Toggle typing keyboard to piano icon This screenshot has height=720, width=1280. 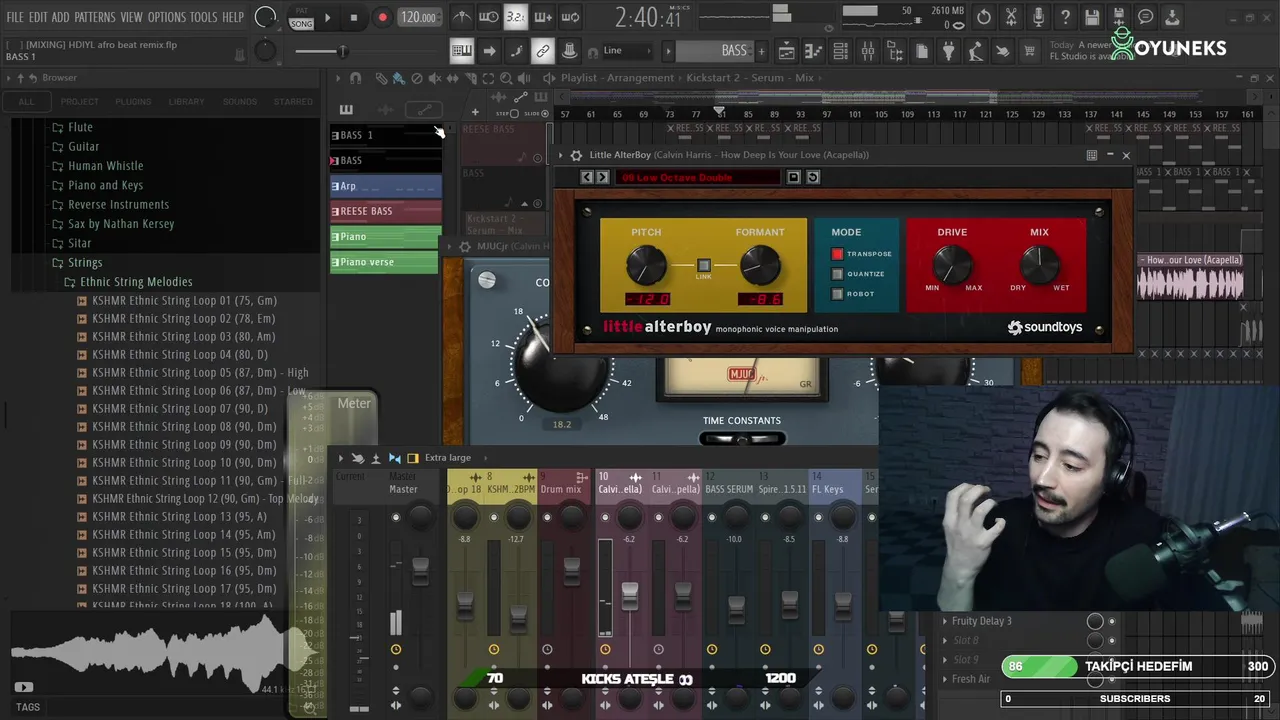coord(461,51)
